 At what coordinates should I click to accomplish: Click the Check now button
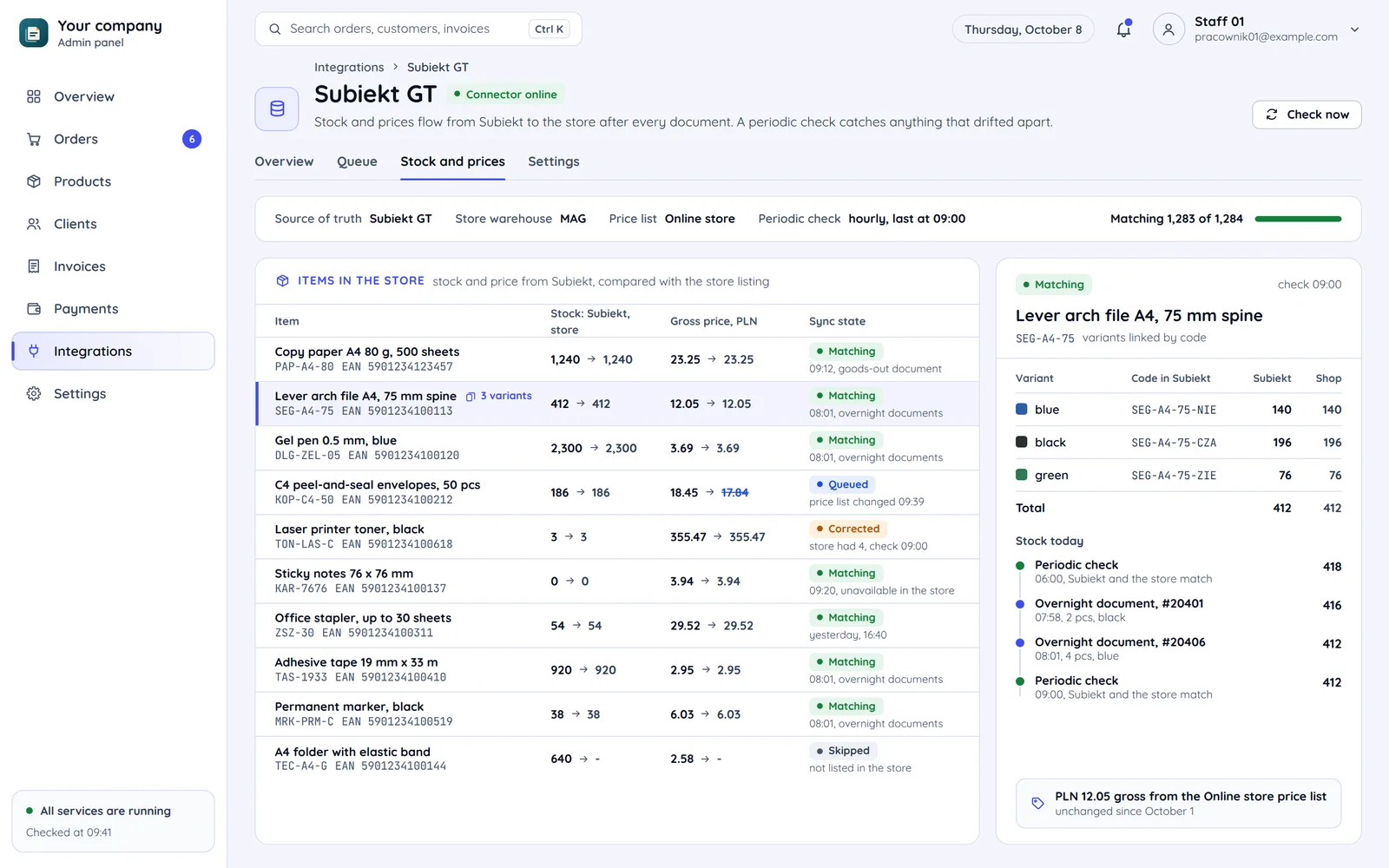(x=1307, y=115)
